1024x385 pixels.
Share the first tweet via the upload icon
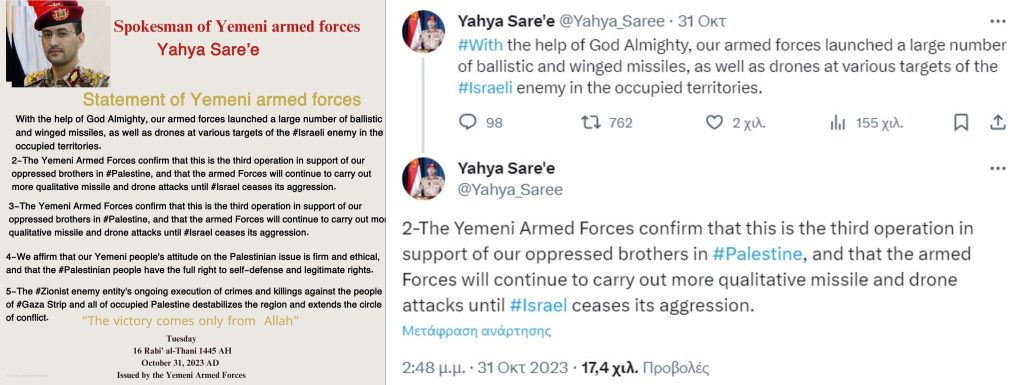point(997,122)
